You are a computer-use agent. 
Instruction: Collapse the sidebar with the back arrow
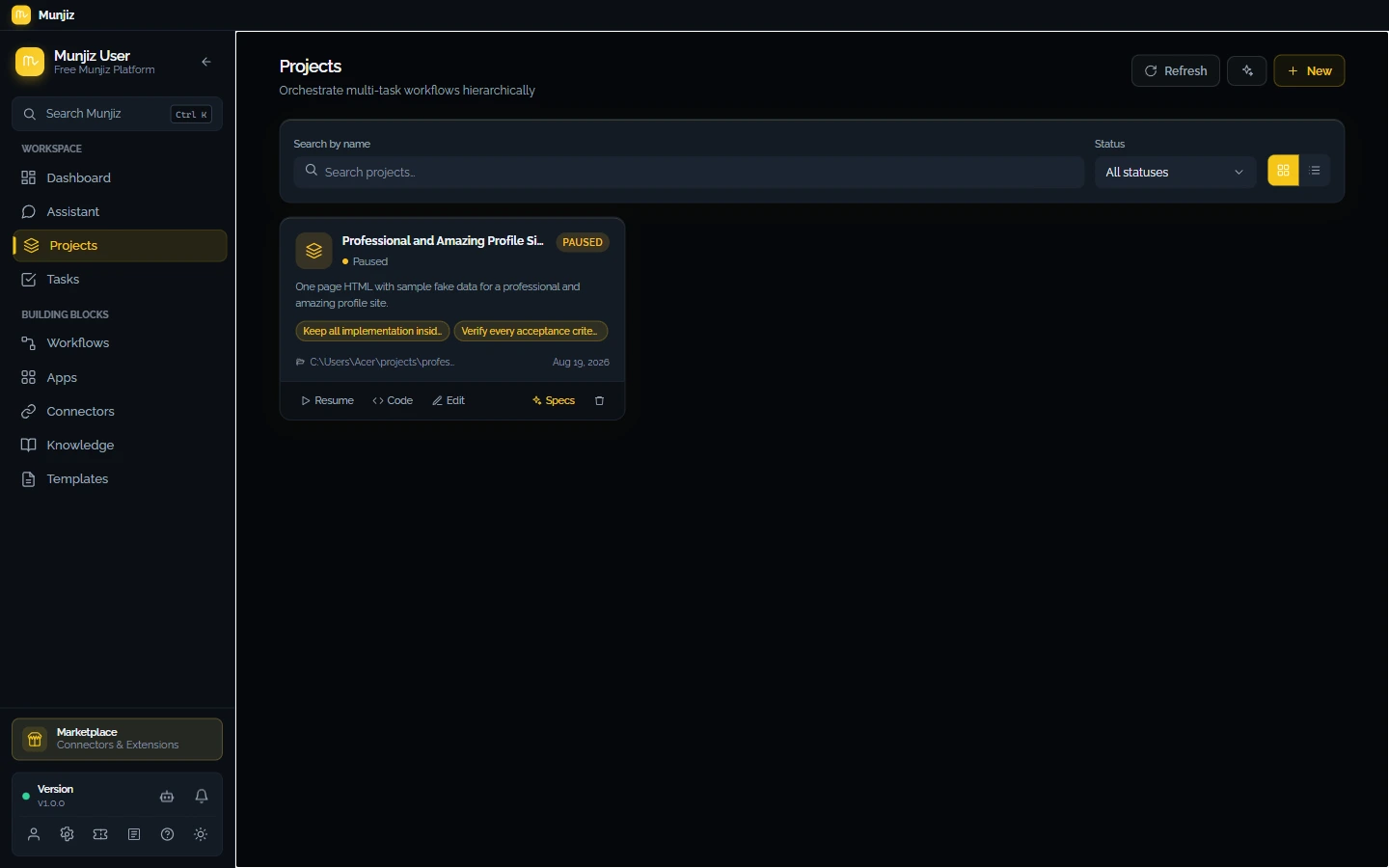tap(206, 62)
